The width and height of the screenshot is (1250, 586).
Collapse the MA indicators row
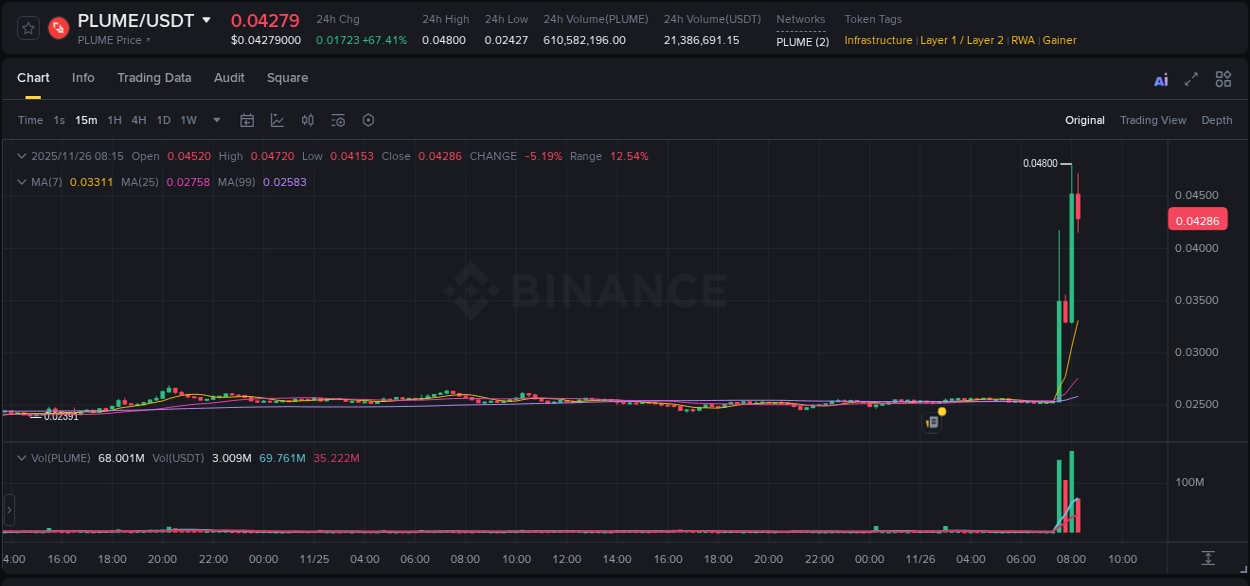pyautogui.click(x=22, y=182)
